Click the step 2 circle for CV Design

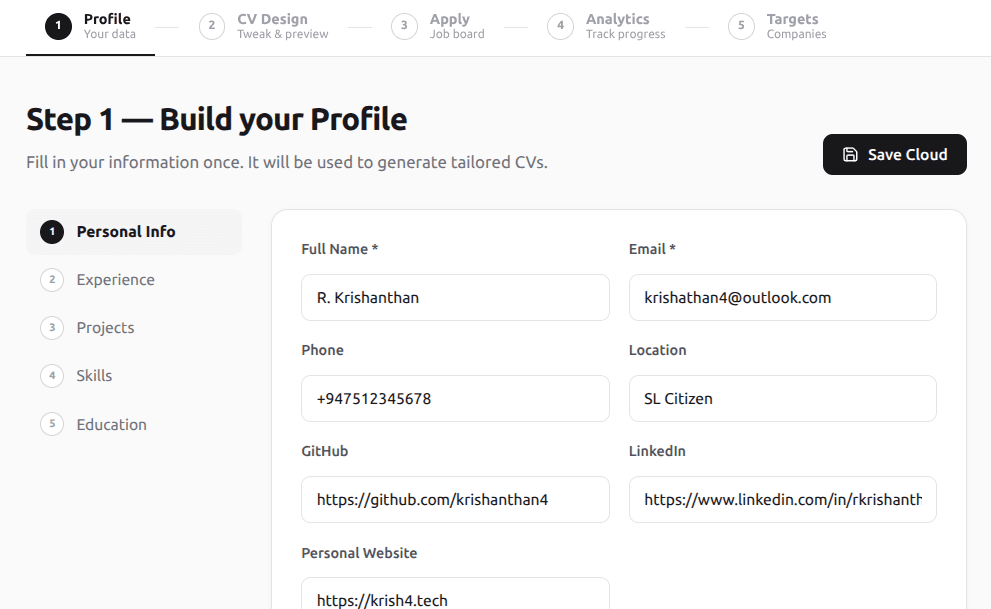click(212, 26)
